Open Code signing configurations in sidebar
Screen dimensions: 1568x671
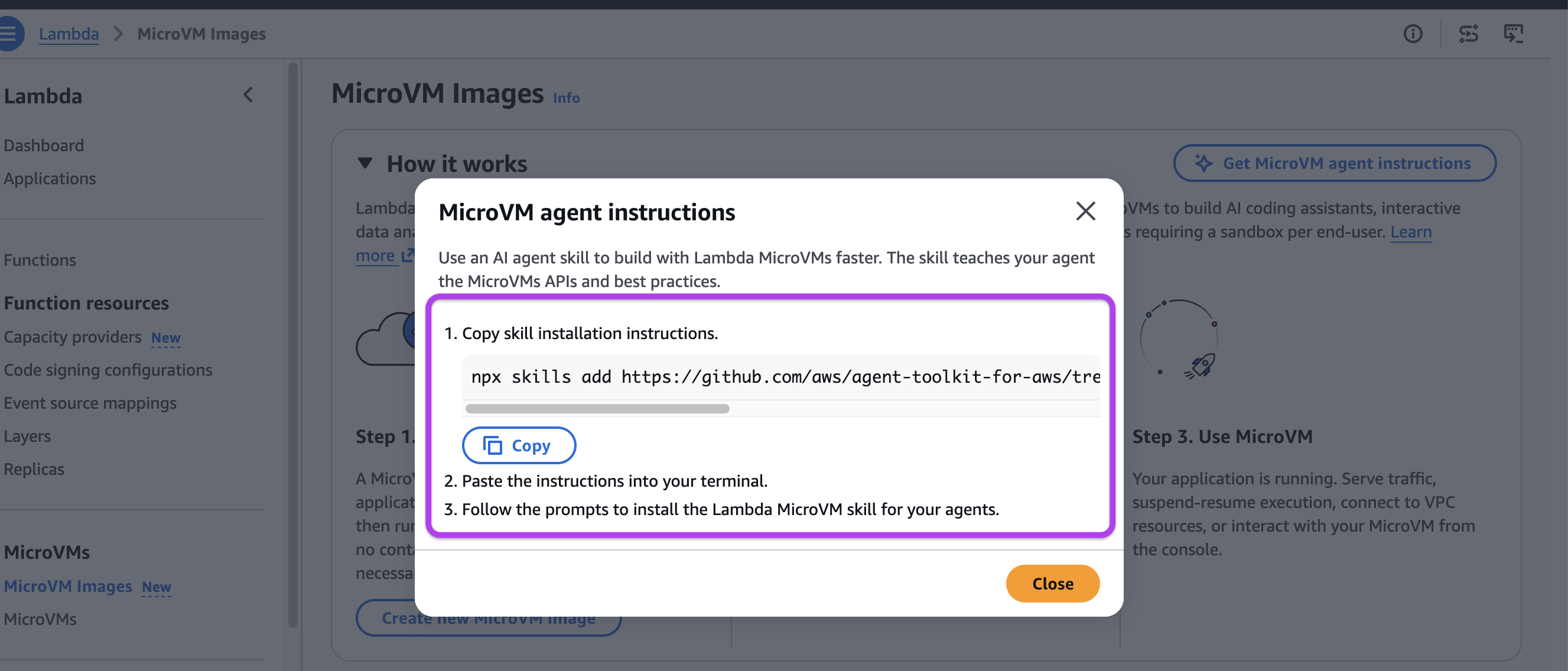coord(108,370)
